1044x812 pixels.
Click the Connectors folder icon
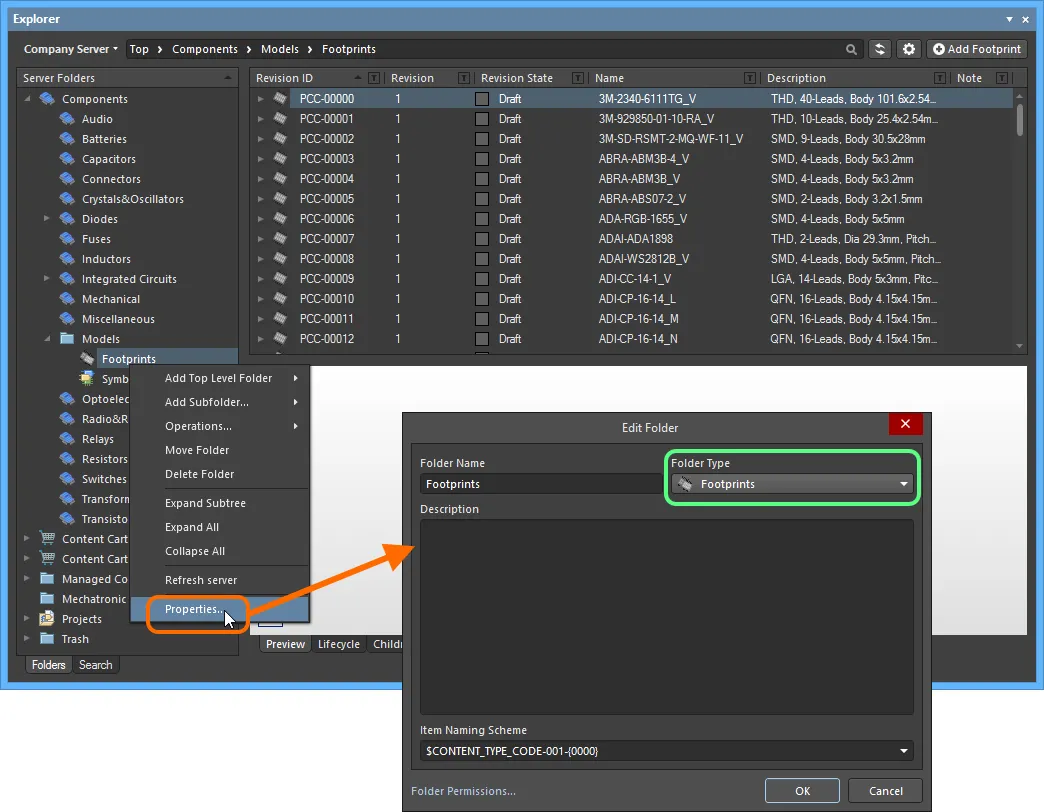pyautogui.click(x=67, y=179)
